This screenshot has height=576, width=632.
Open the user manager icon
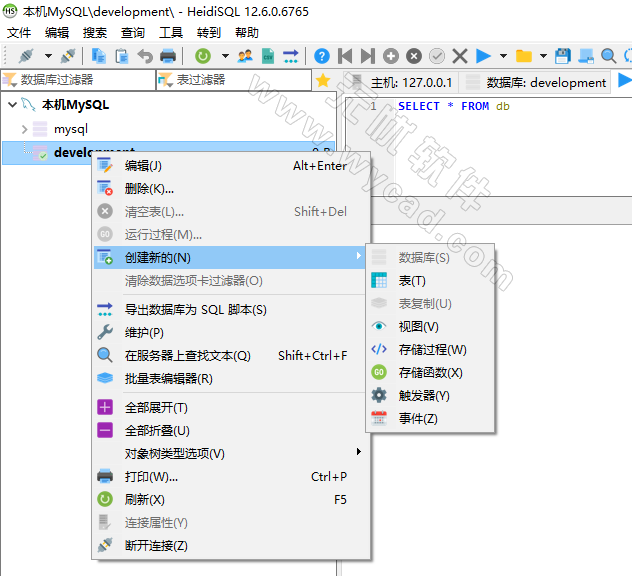[245, 56]
